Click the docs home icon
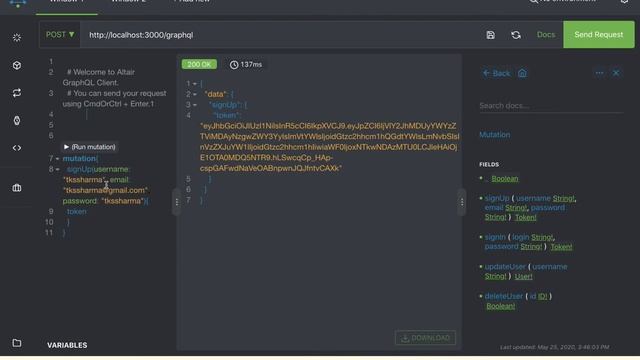The image size is (640, 360). [x=522, y=73]
